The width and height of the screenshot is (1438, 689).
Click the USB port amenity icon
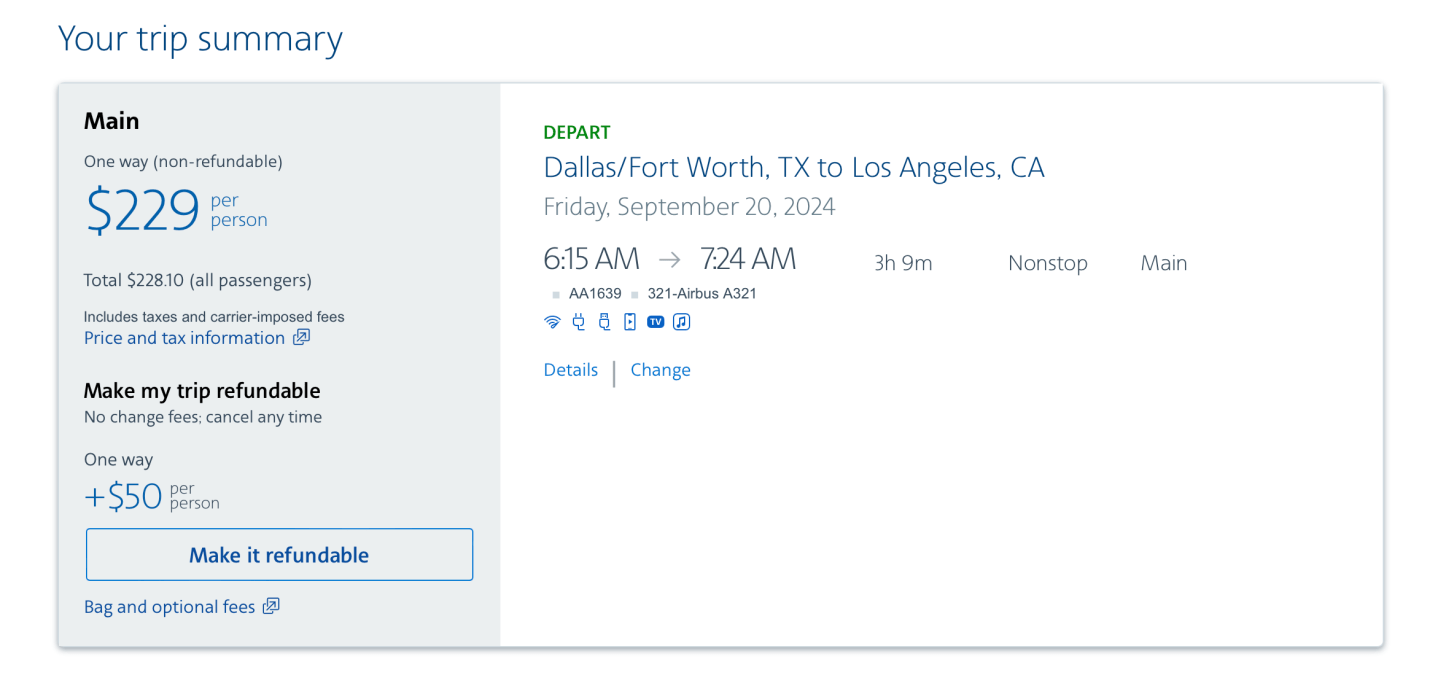tap(604, 322)
